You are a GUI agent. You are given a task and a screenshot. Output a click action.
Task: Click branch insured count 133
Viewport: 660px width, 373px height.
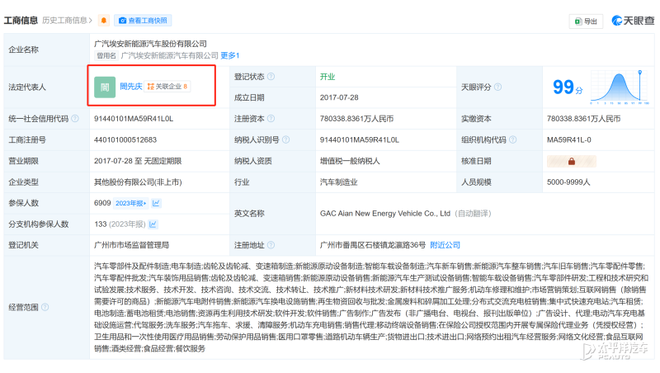(100, 224)
